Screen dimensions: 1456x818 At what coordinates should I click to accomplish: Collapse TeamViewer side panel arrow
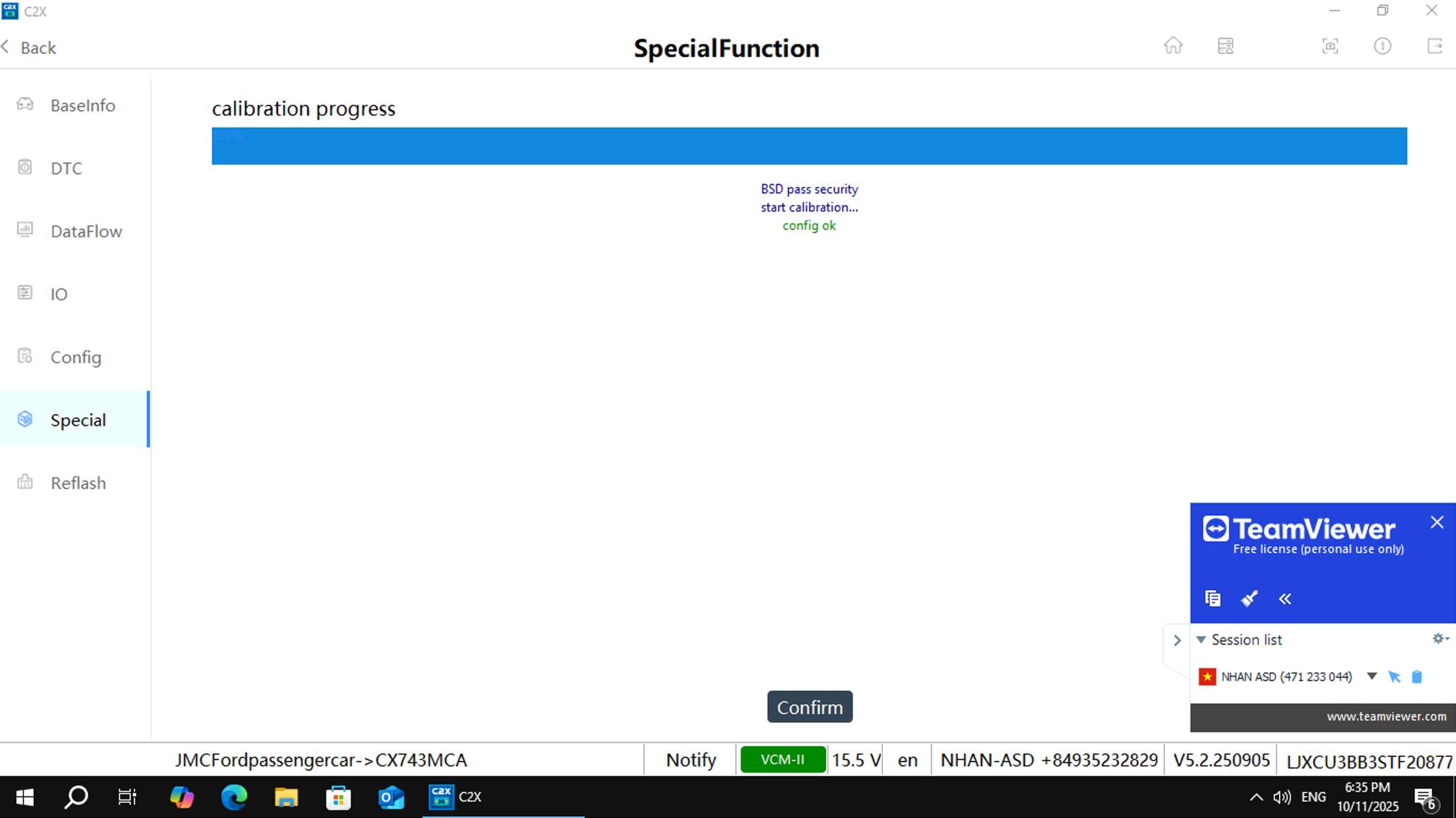(1177, 640)
